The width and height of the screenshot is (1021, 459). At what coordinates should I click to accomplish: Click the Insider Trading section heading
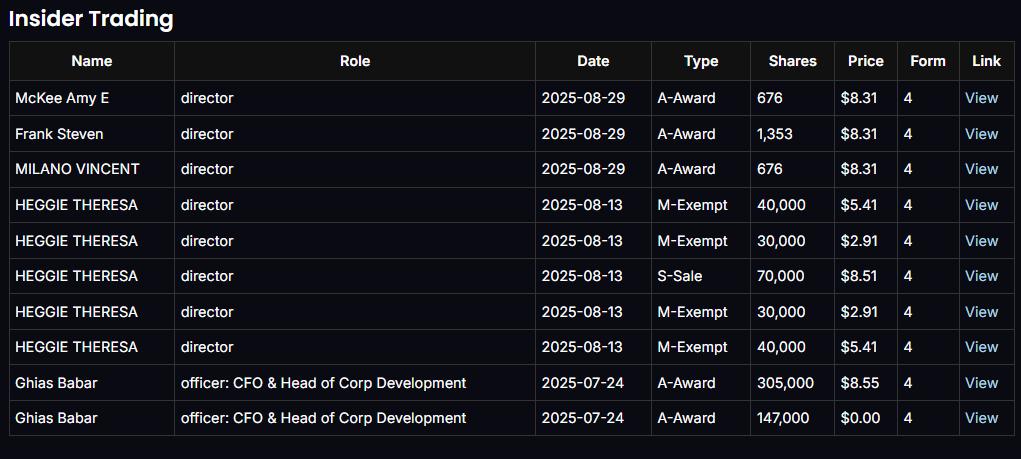[x=91, y=19]
